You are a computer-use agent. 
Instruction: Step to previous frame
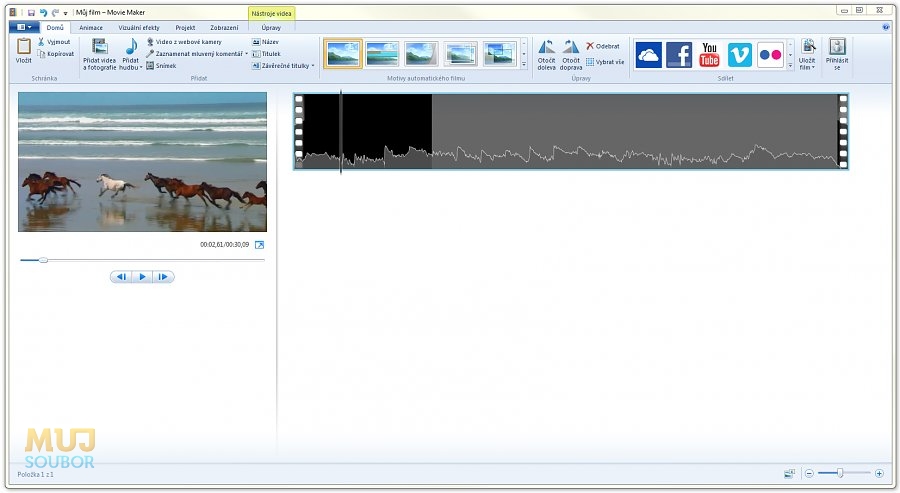click(121, 277)
